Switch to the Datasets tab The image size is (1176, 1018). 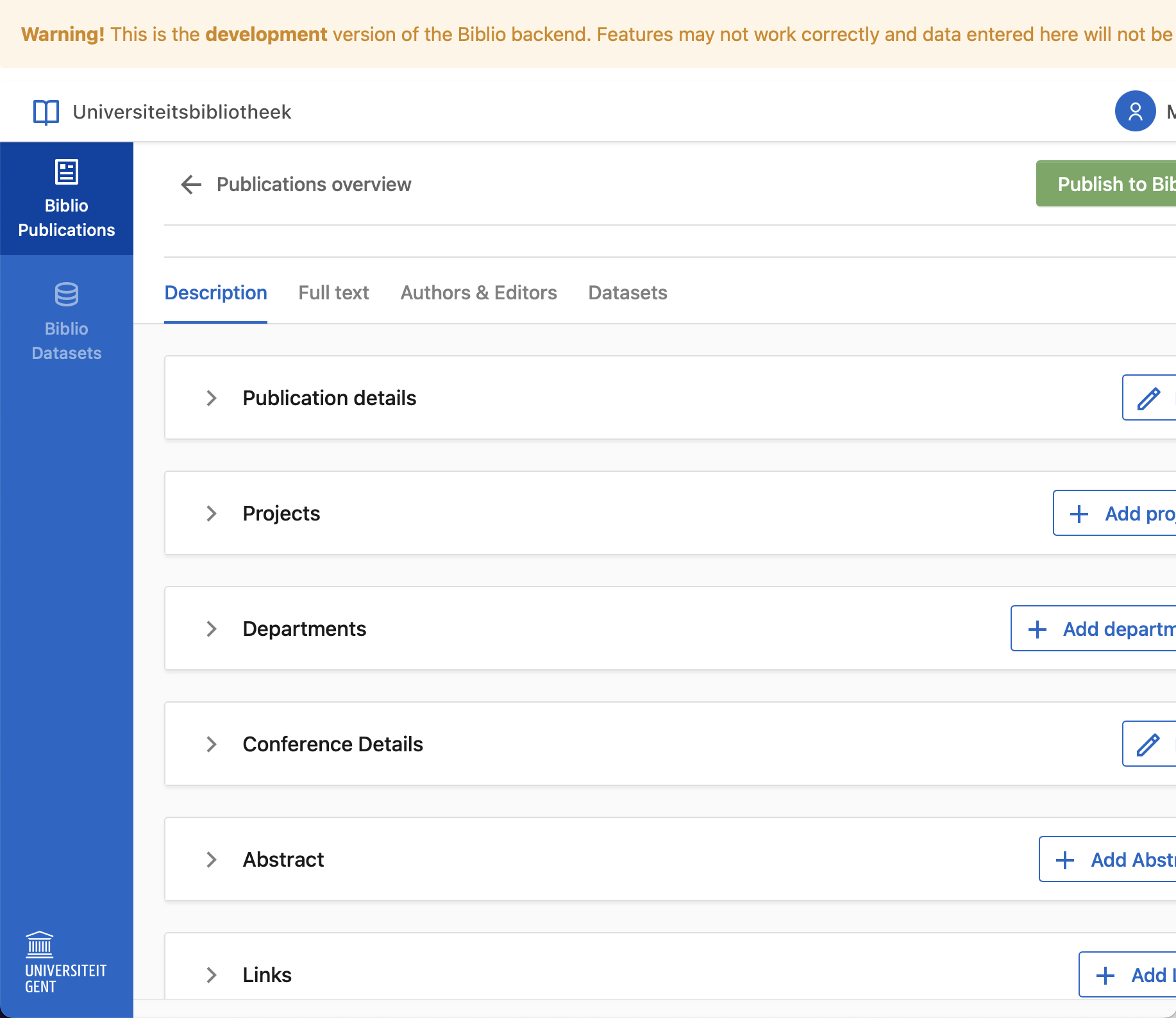(627, 292)
